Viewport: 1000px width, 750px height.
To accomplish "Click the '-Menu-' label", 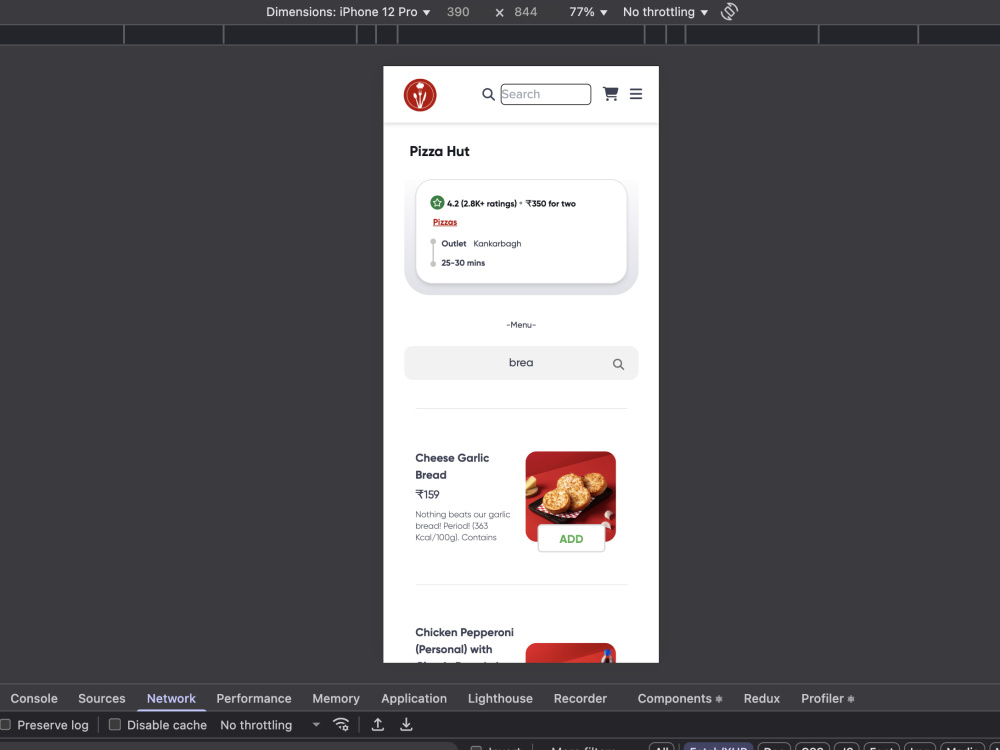I will (521, 325).
